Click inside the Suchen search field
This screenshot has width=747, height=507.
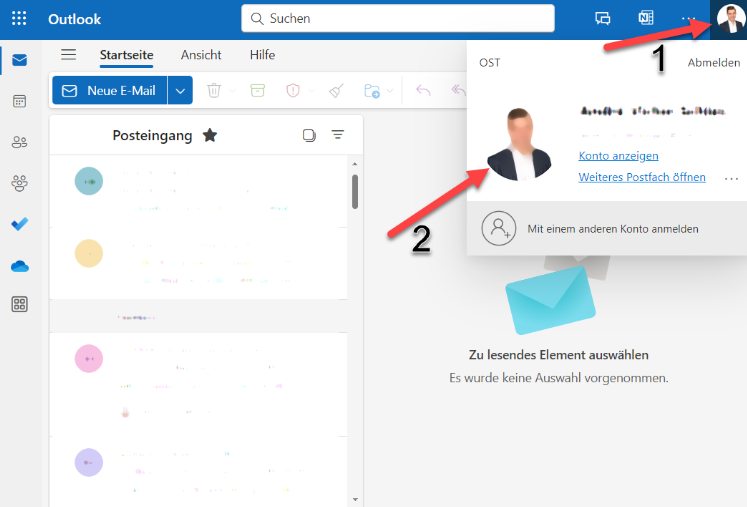click(x=400, y=18)
